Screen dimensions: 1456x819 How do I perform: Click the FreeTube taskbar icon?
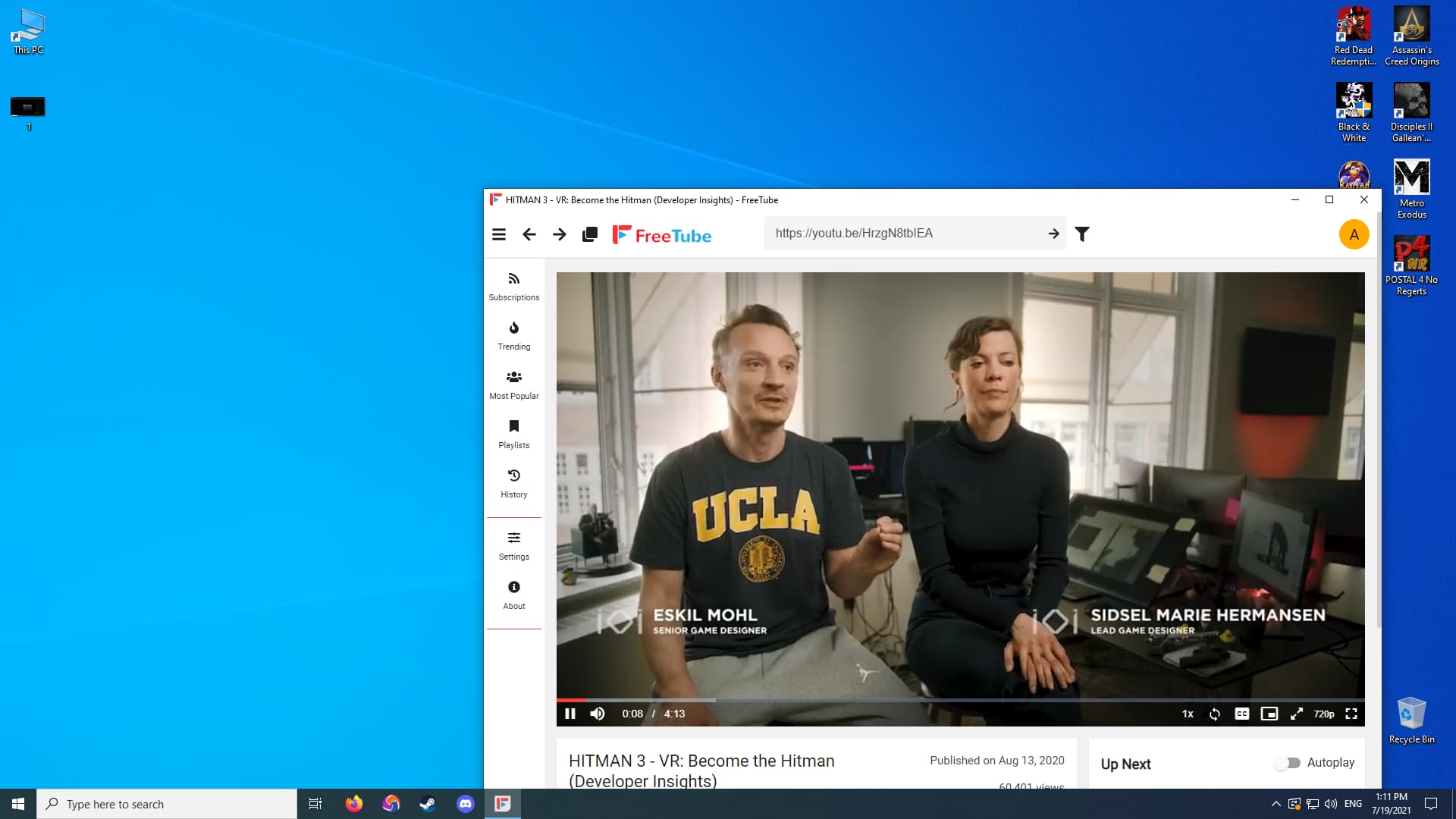click(x=503, y=804)
